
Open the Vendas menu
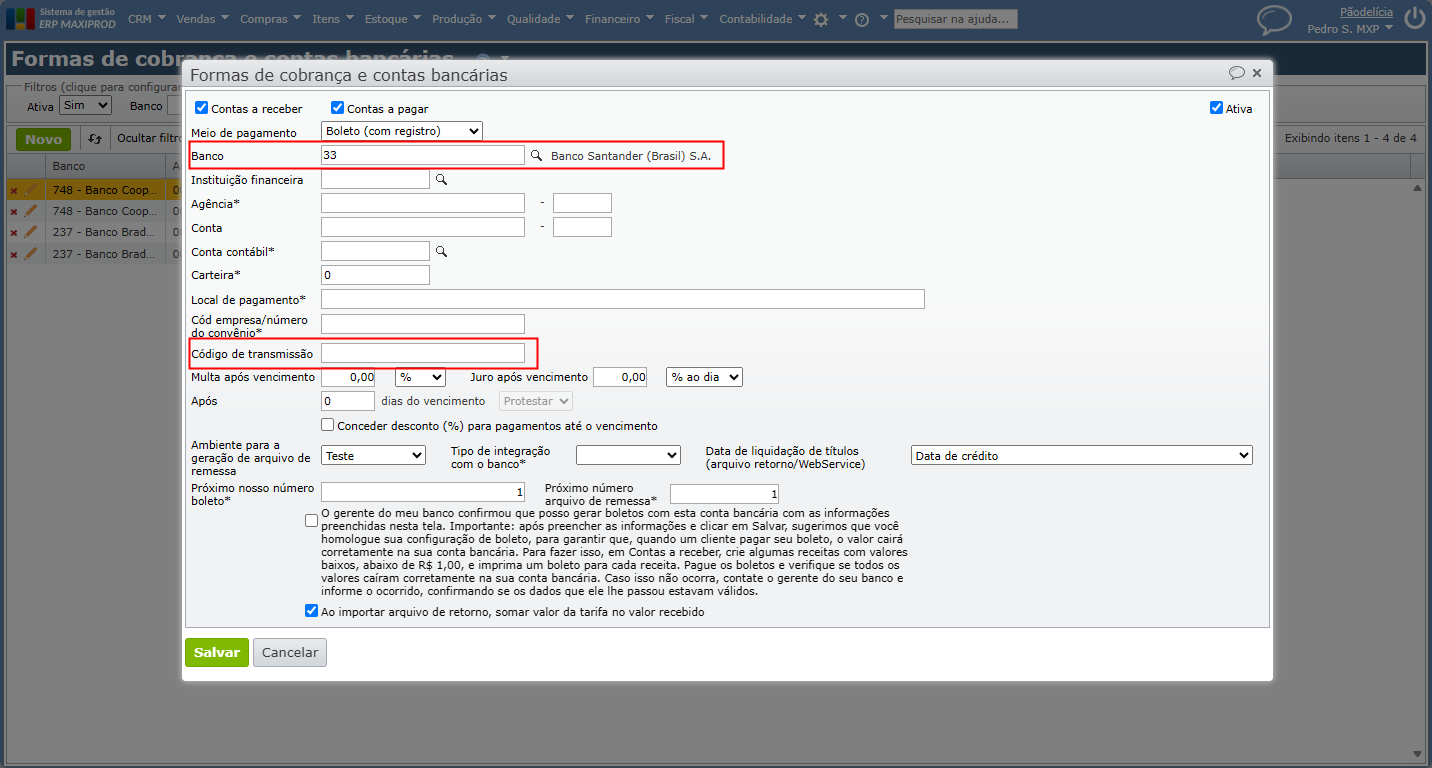click(x=202, y=19)
